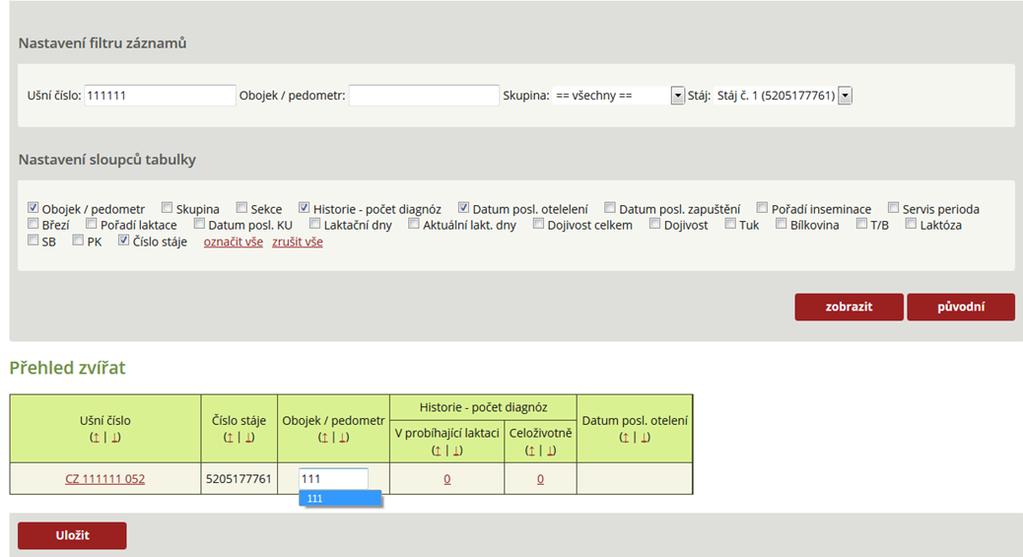Select stable number 5205177761 cell
Screen dimensions: 1023x557
pyautogui.click(x=239, y=479)
